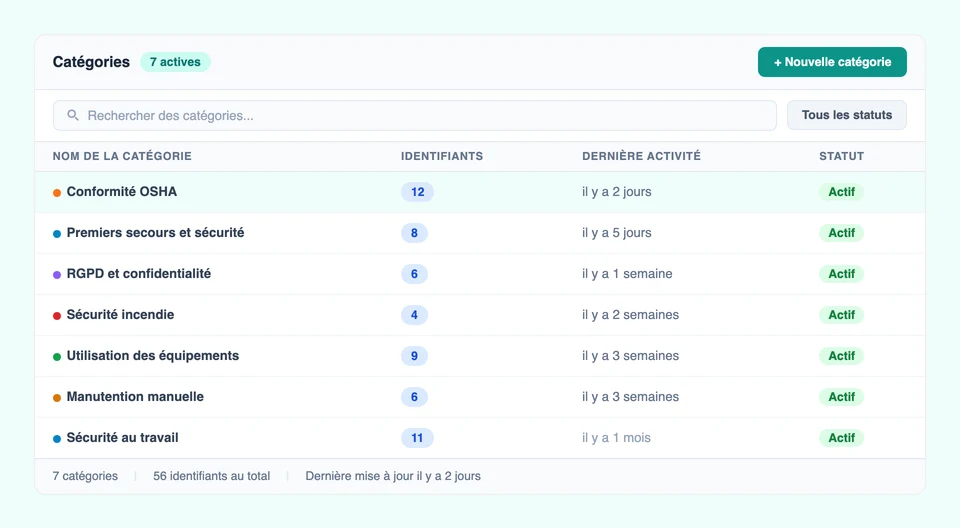Open the Sécurité incendie category
960x528 pixels.
click(x=121, y=315)
